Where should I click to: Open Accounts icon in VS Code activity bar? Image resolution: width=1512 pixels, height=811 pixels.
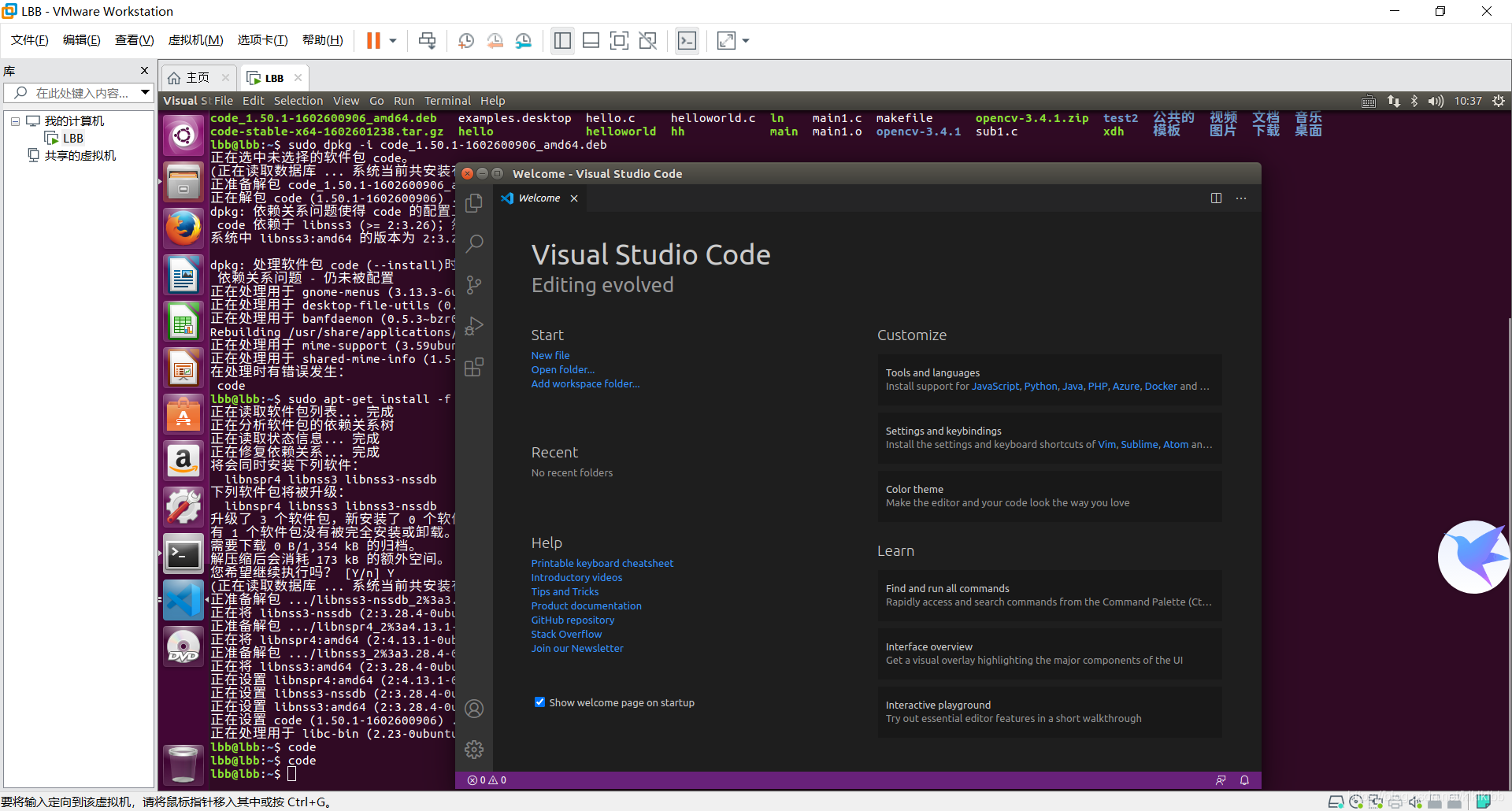point(474,709)
